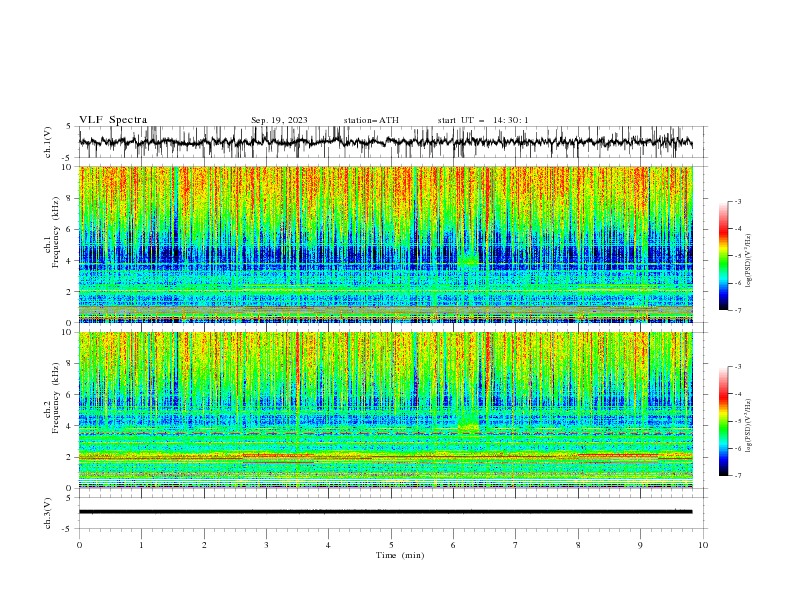This screenshot has width=792, height=612.
Task: Click time axis tick label '10'
Action: point(703,545)
